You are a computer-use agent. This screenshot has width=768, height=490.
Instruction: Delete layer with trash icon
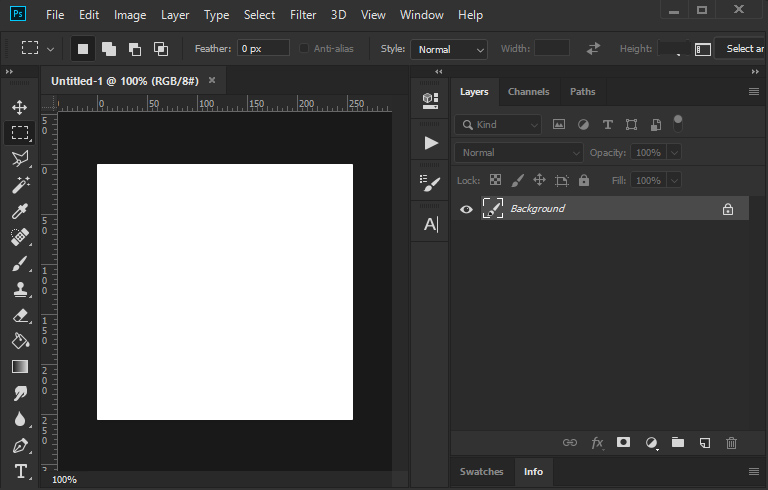(731, 443)
